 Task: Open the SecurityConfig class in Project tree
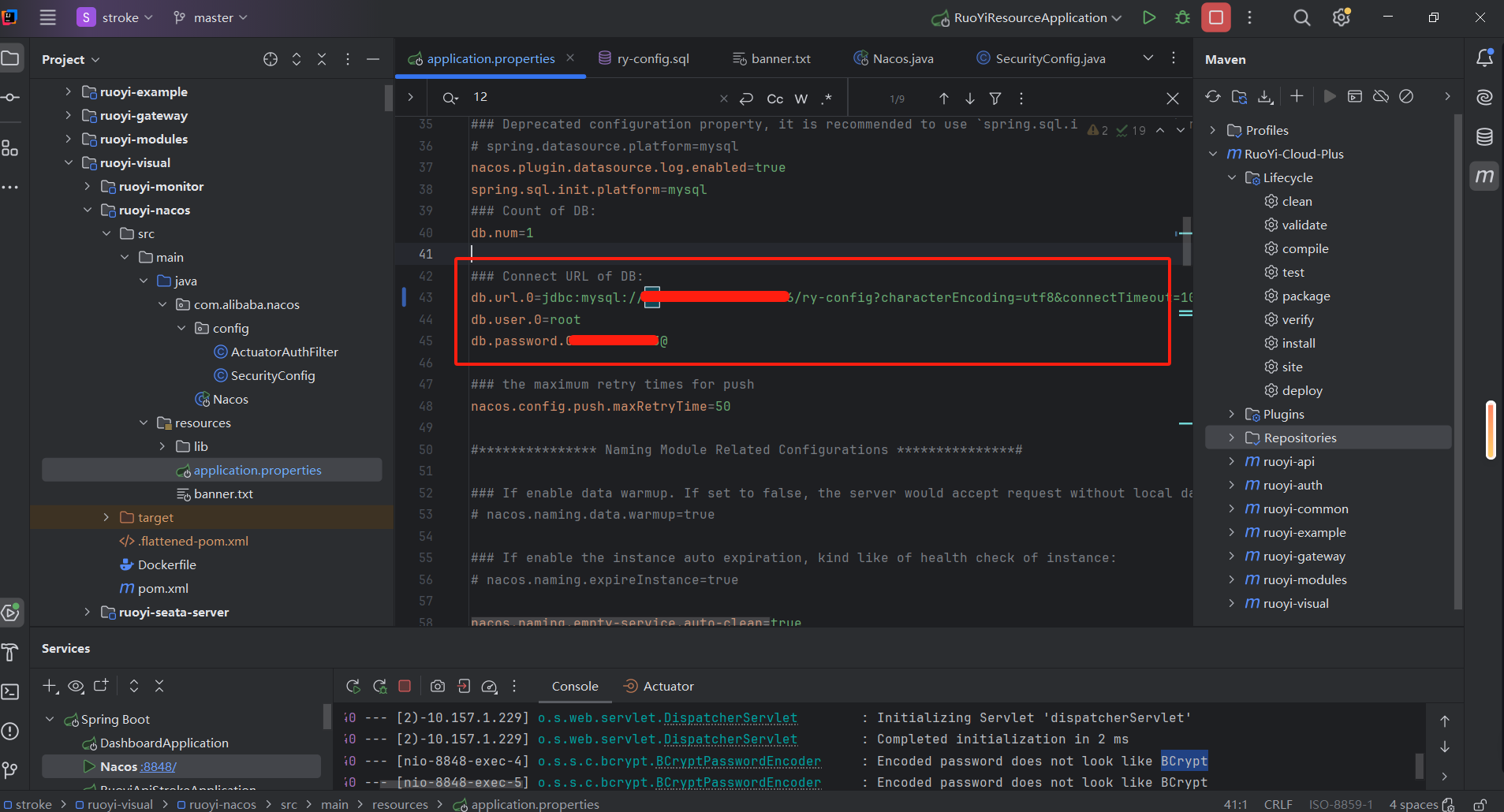click(x=272, y=375)
